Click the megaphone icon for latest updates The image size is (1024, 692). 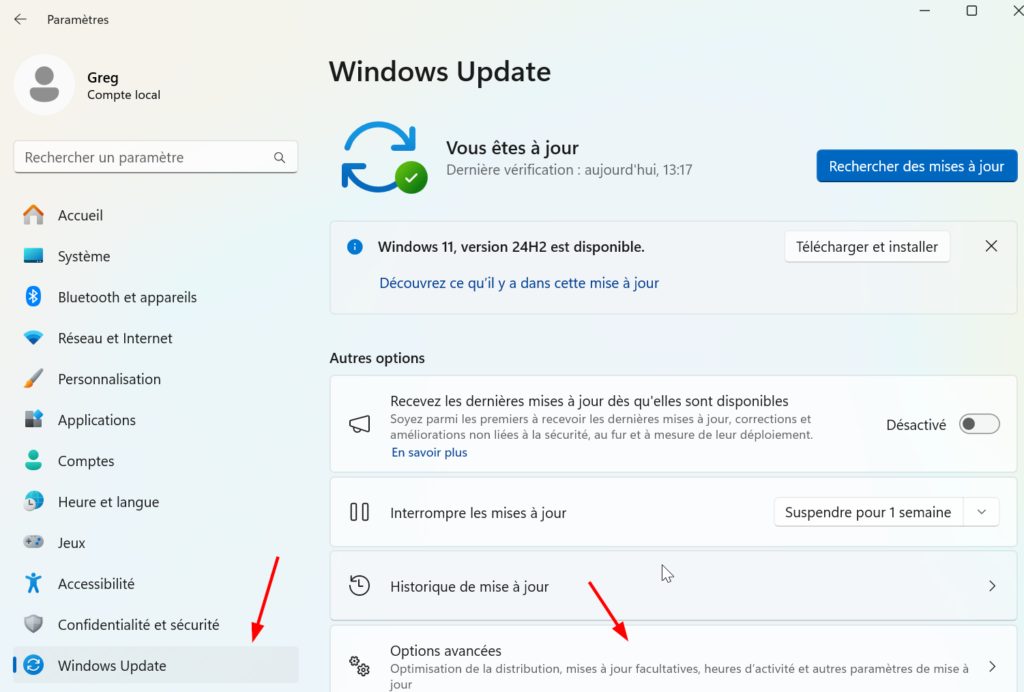[359, 424]
